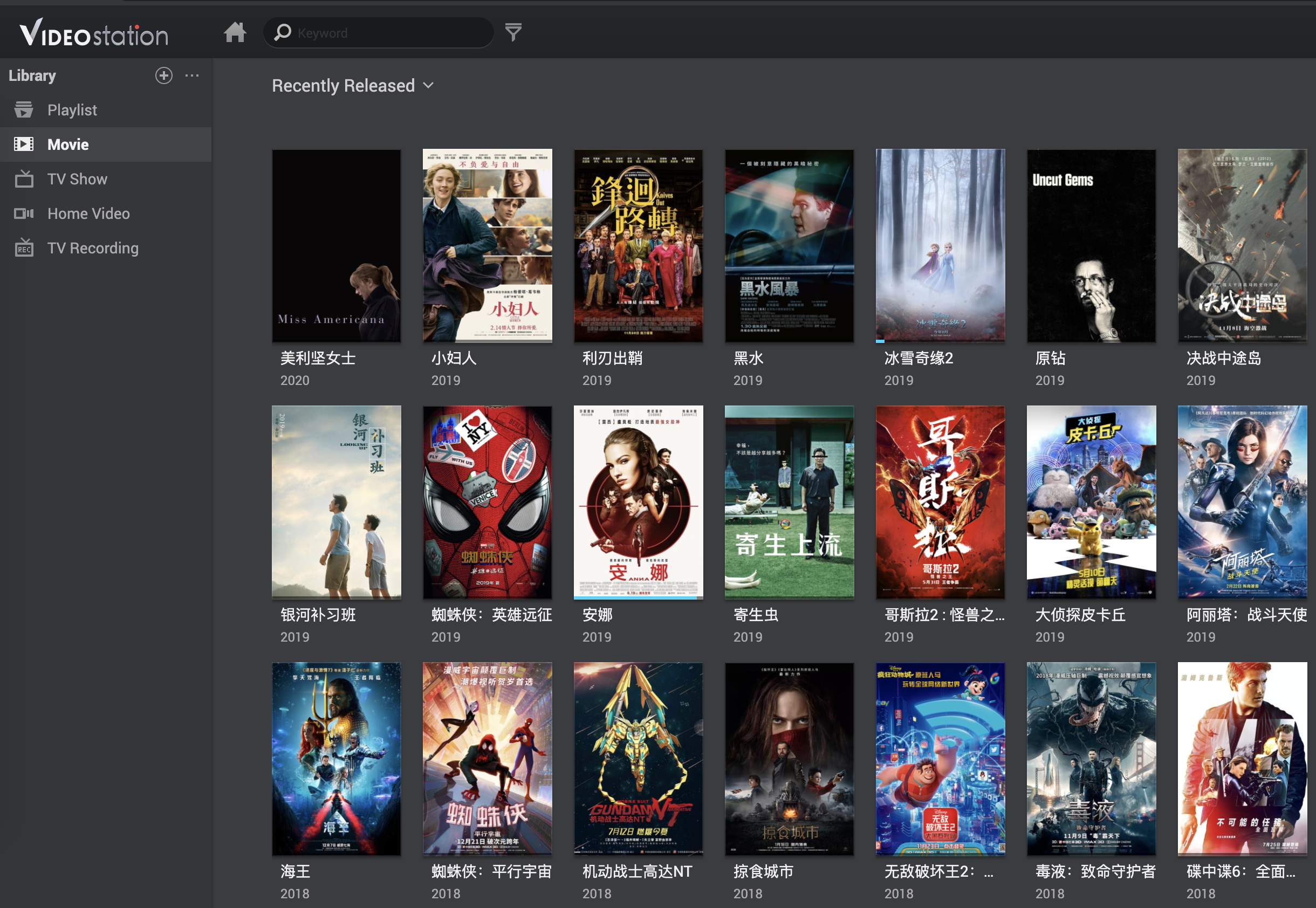Open the 银河补习班 poster

tap(336, 503)
